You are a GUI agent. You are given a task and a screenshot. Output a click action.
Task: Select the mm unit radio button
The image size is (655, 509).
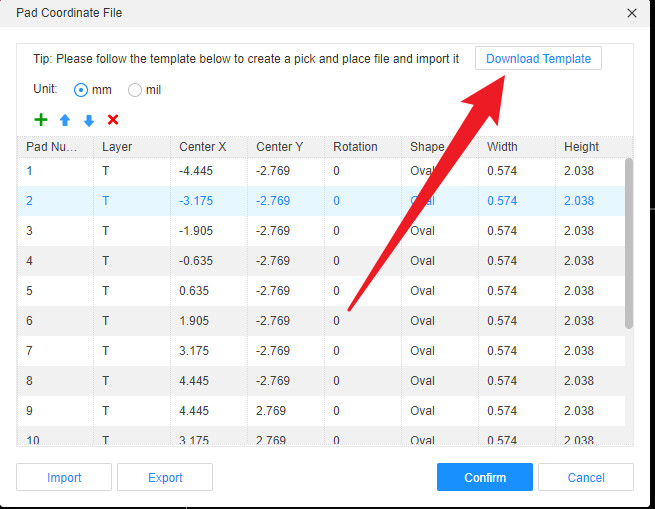click(81, 90)
